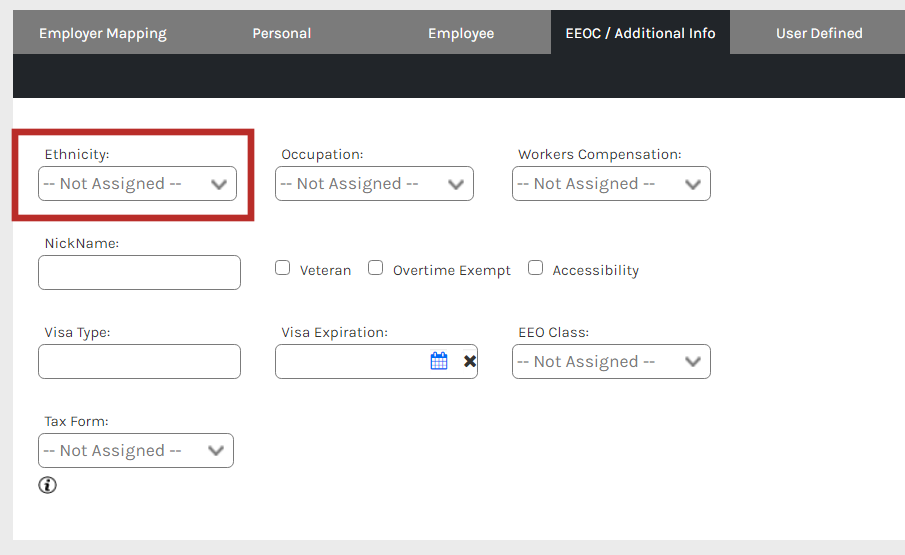Viewport: 905px width, 555px height.
Task: Open the Employee tab
Action: click(461, 33)
